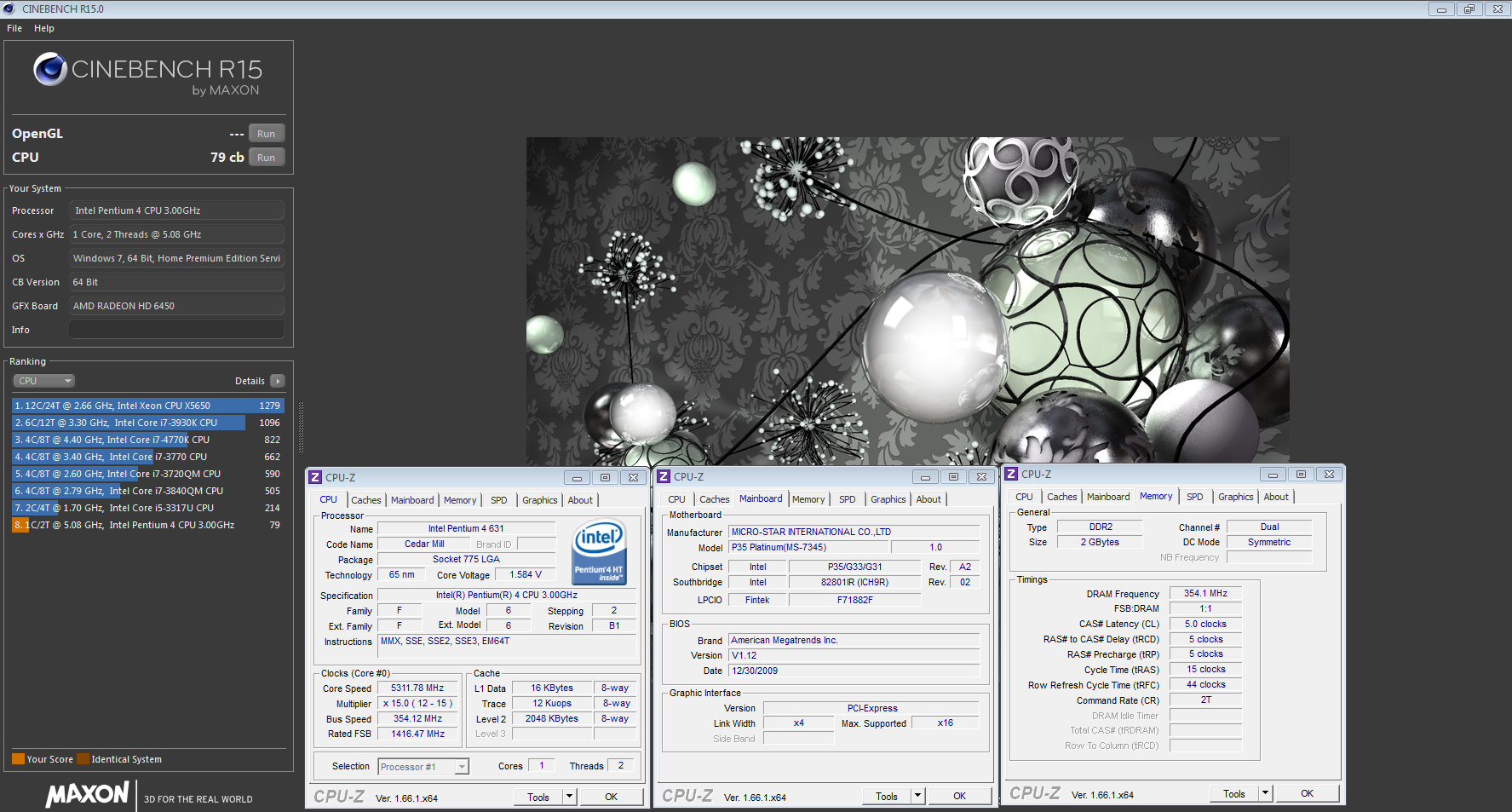Open Graphics tab in first CPU-Z window

[x=540, y=500]
